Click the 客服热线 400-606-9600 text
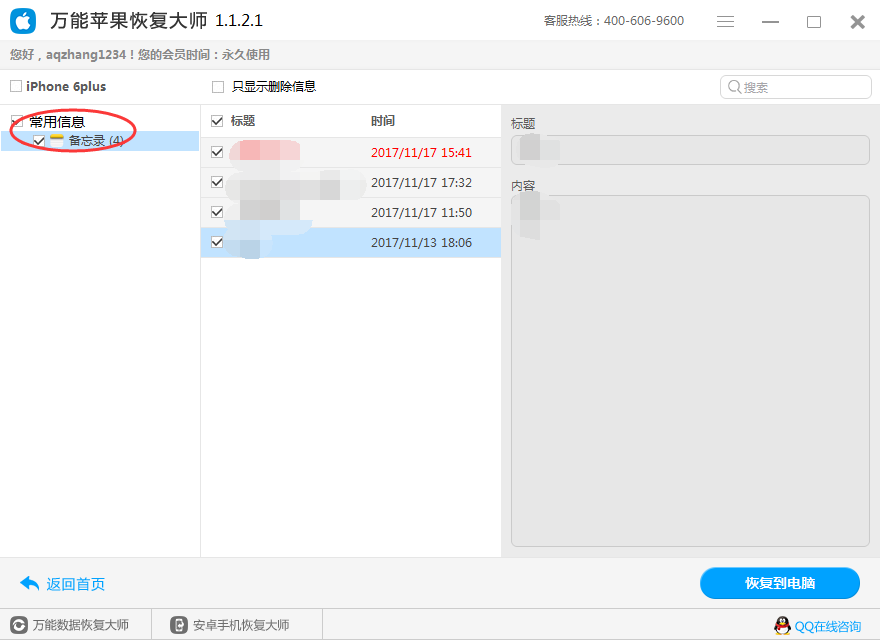This screenshot has width=880, height=640. tap(613, 21)
